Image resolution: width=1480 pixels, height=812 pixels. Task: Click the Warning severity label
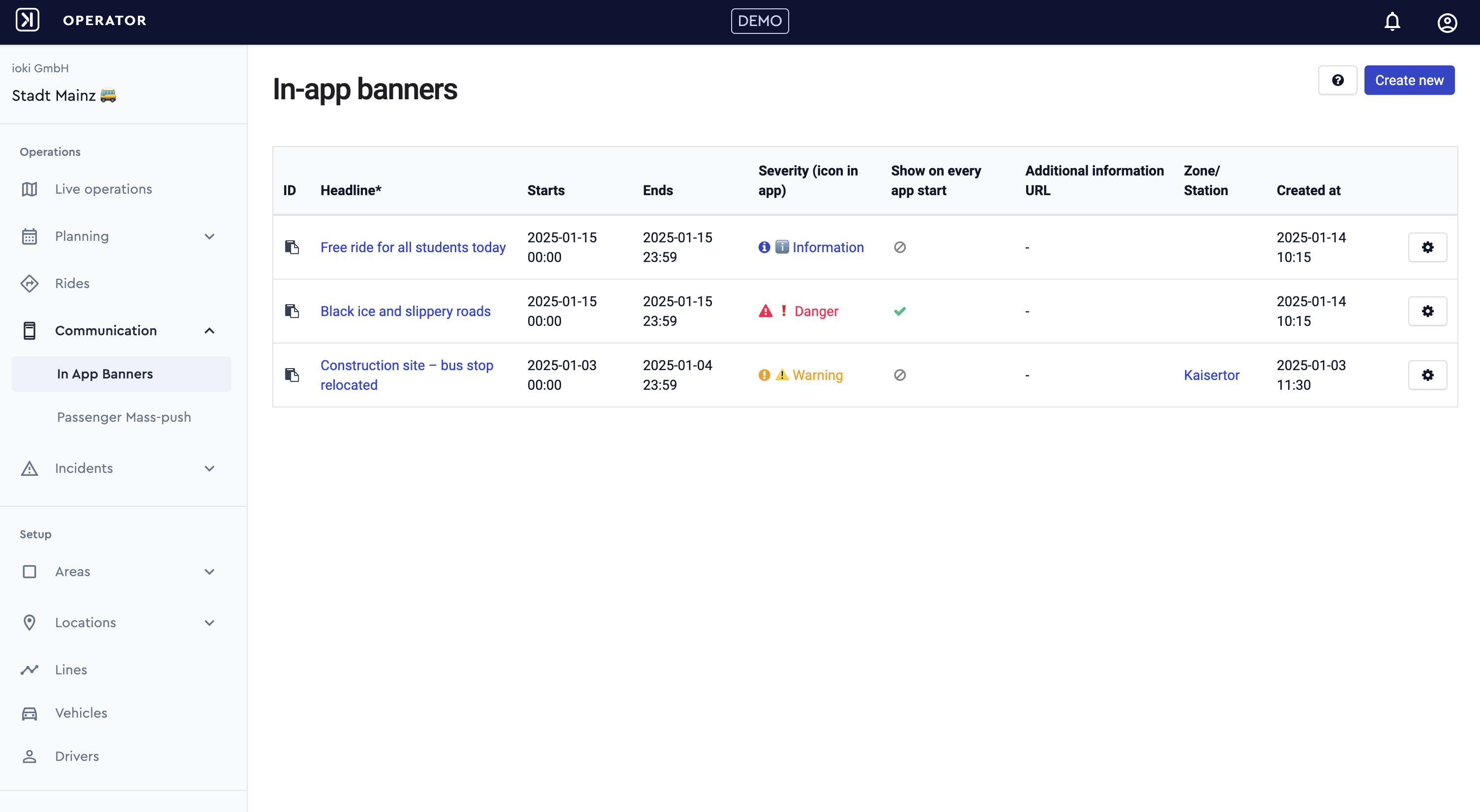[x=818, y=375]
